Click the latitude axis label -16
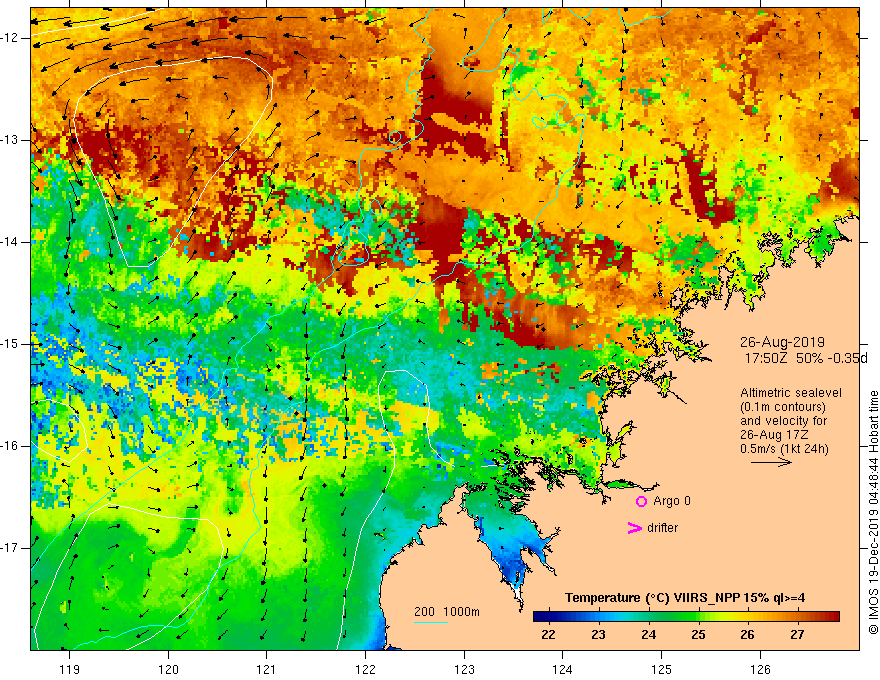The height and width of the screenshot is (680, 880). click(11, 446)
